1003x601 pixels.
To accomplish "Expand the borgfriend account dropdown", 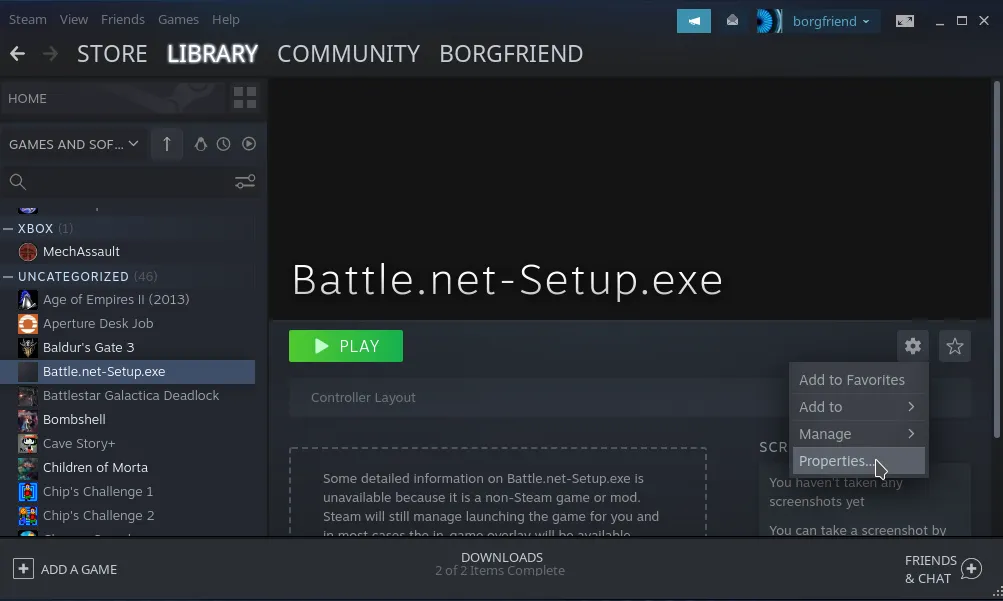I will (831, 21).
